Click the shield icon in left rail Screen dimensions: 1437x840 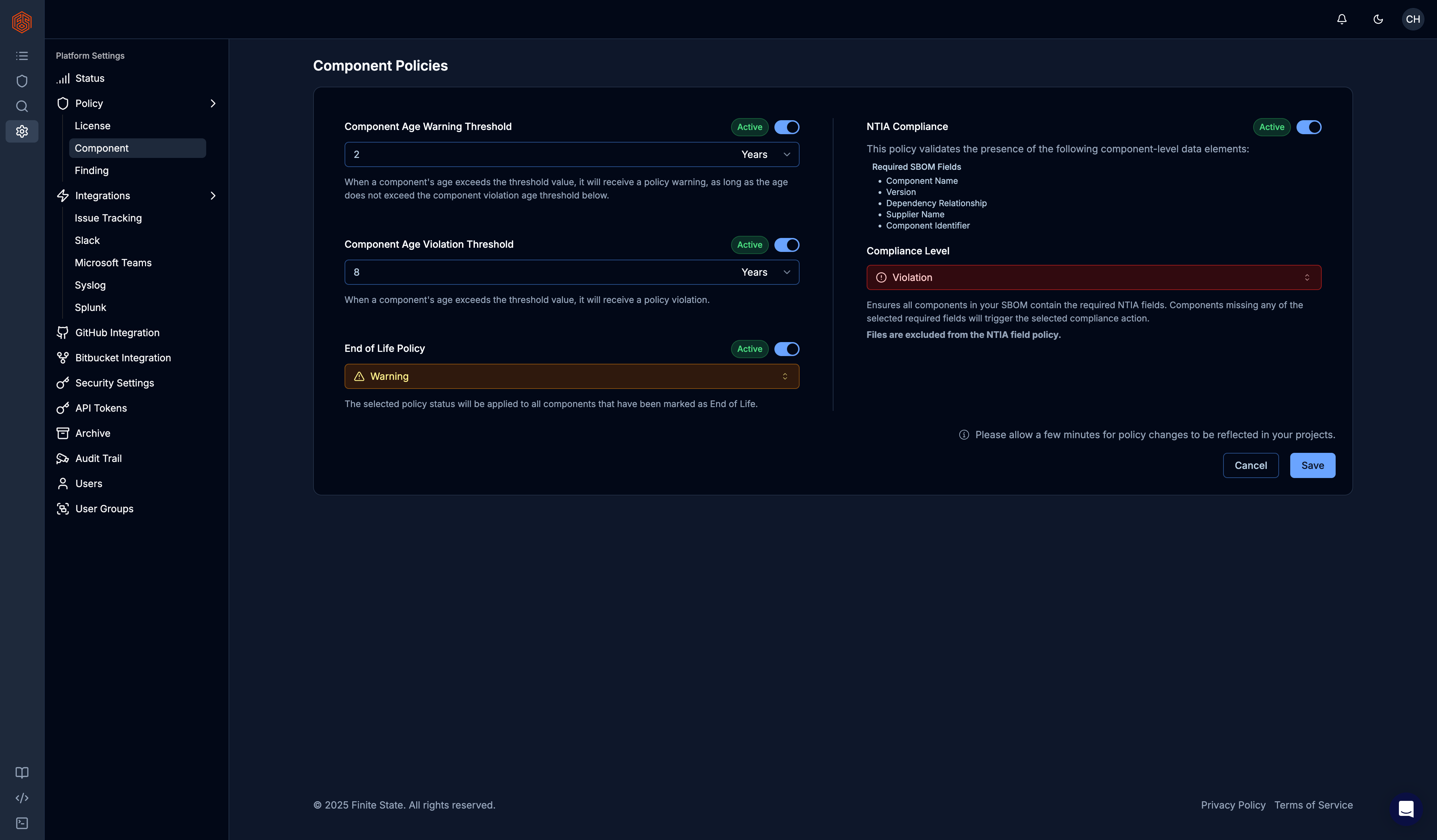point(22,81)
